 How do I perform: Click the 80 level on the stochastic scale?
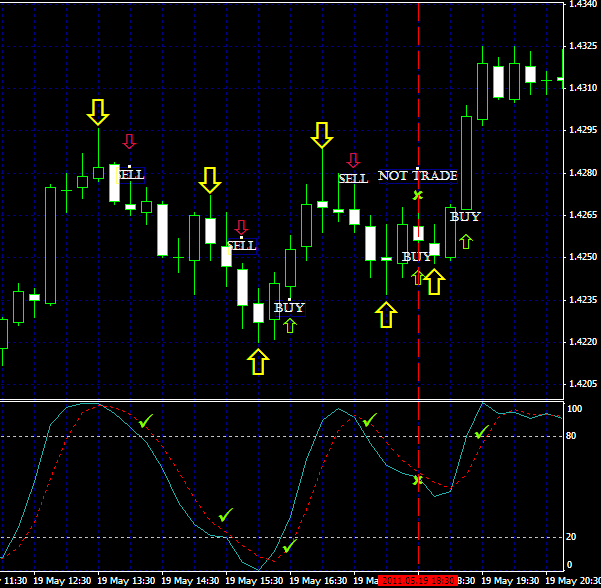pyautogui.click(x=571, y=436)
